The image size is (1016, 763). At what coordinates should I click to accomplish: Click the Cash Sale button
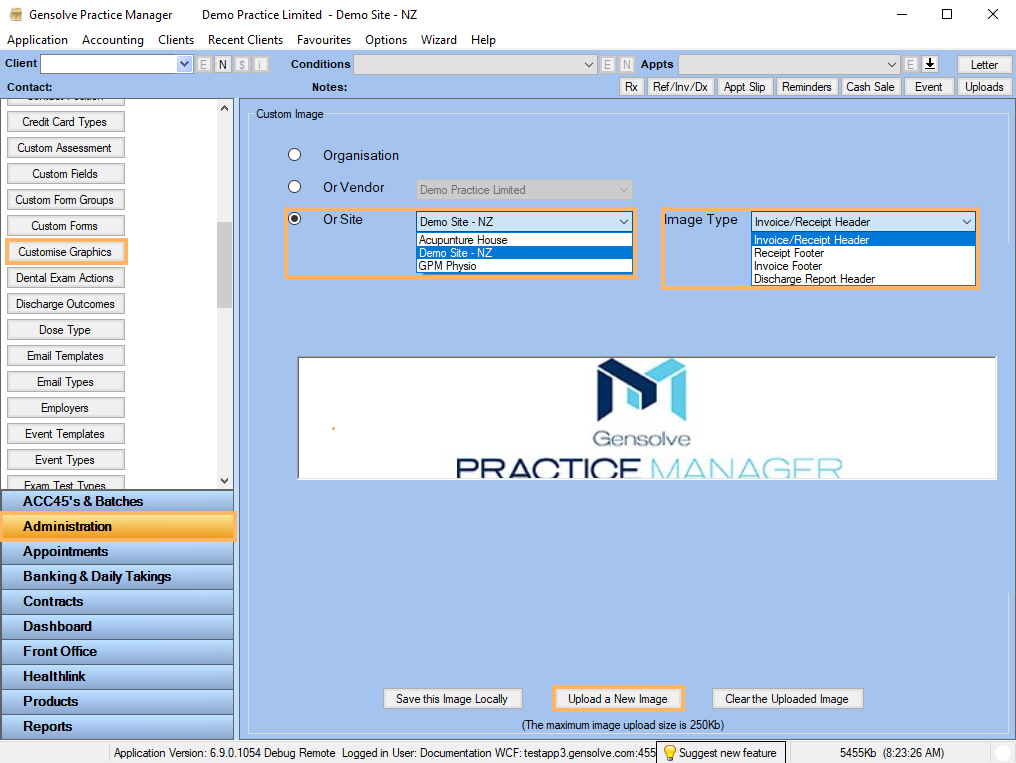coord(870,87)
